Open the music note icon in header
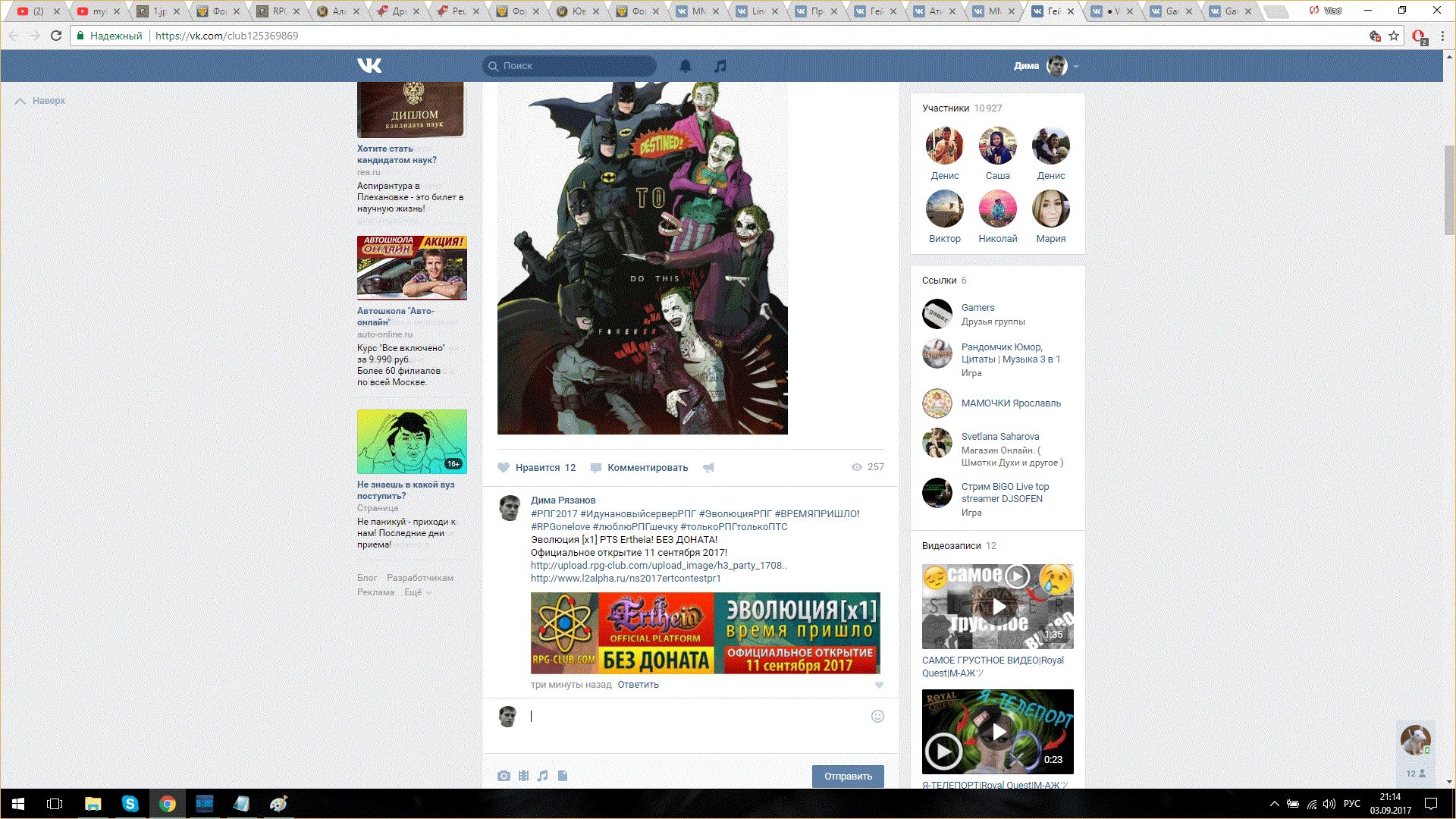The width and height of the screenshot is (1456, 819). coord(720,66)
